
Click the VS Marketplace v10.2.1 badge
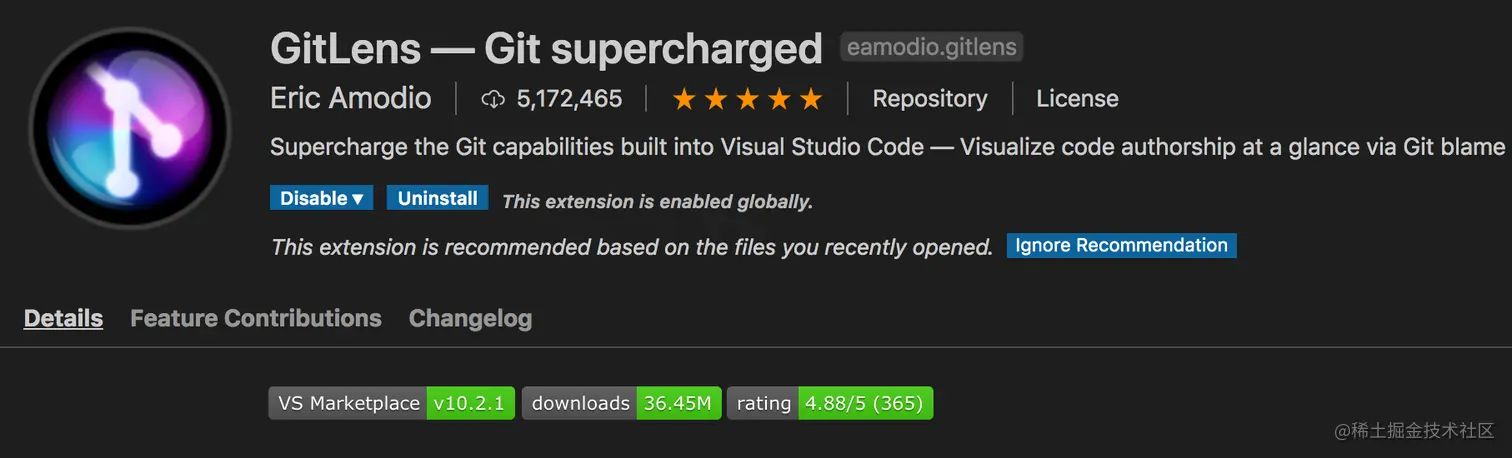pos(392,403)
